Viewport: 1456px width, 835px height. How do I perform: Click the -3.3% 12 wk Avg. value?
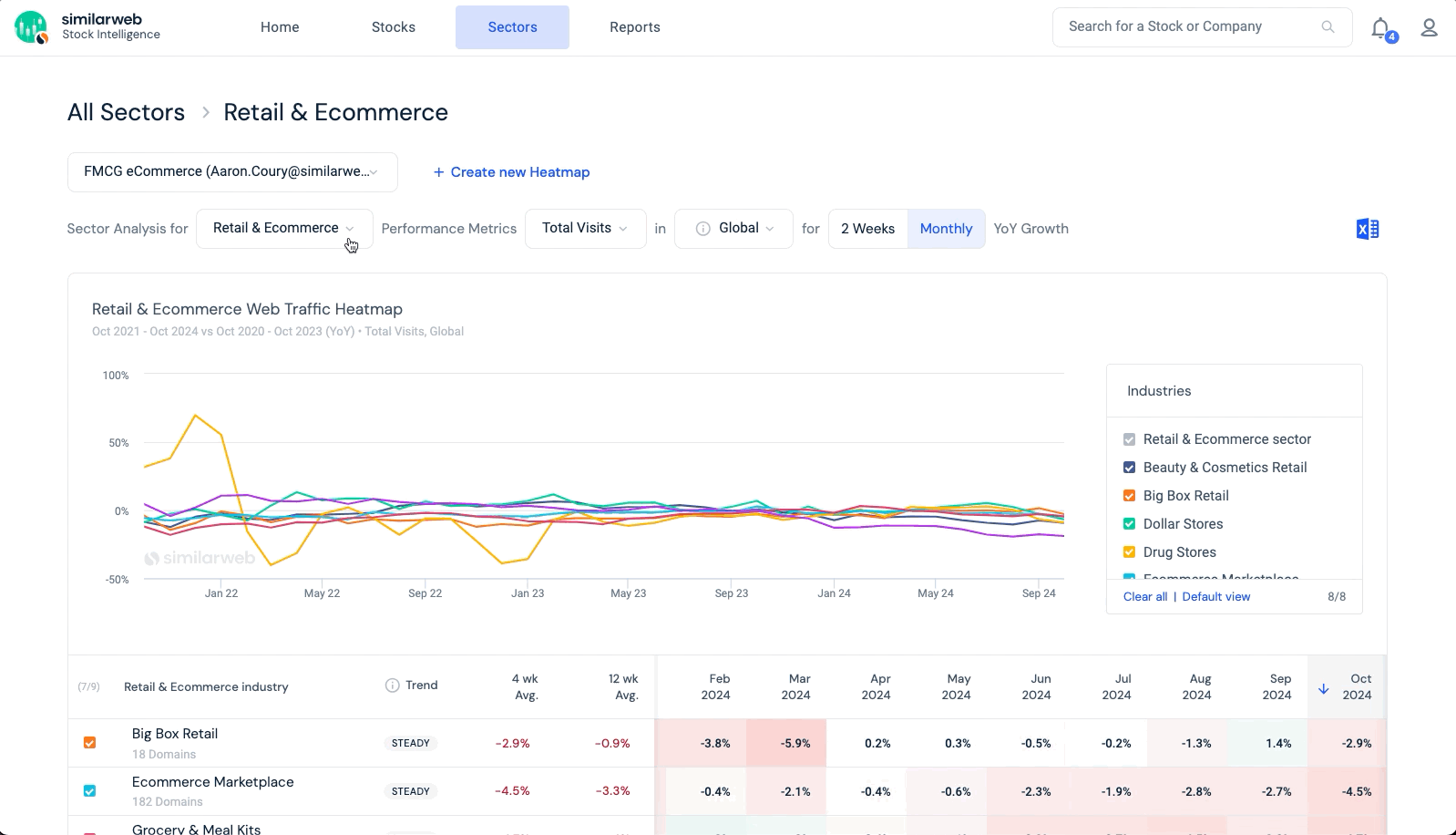point(612,791)
